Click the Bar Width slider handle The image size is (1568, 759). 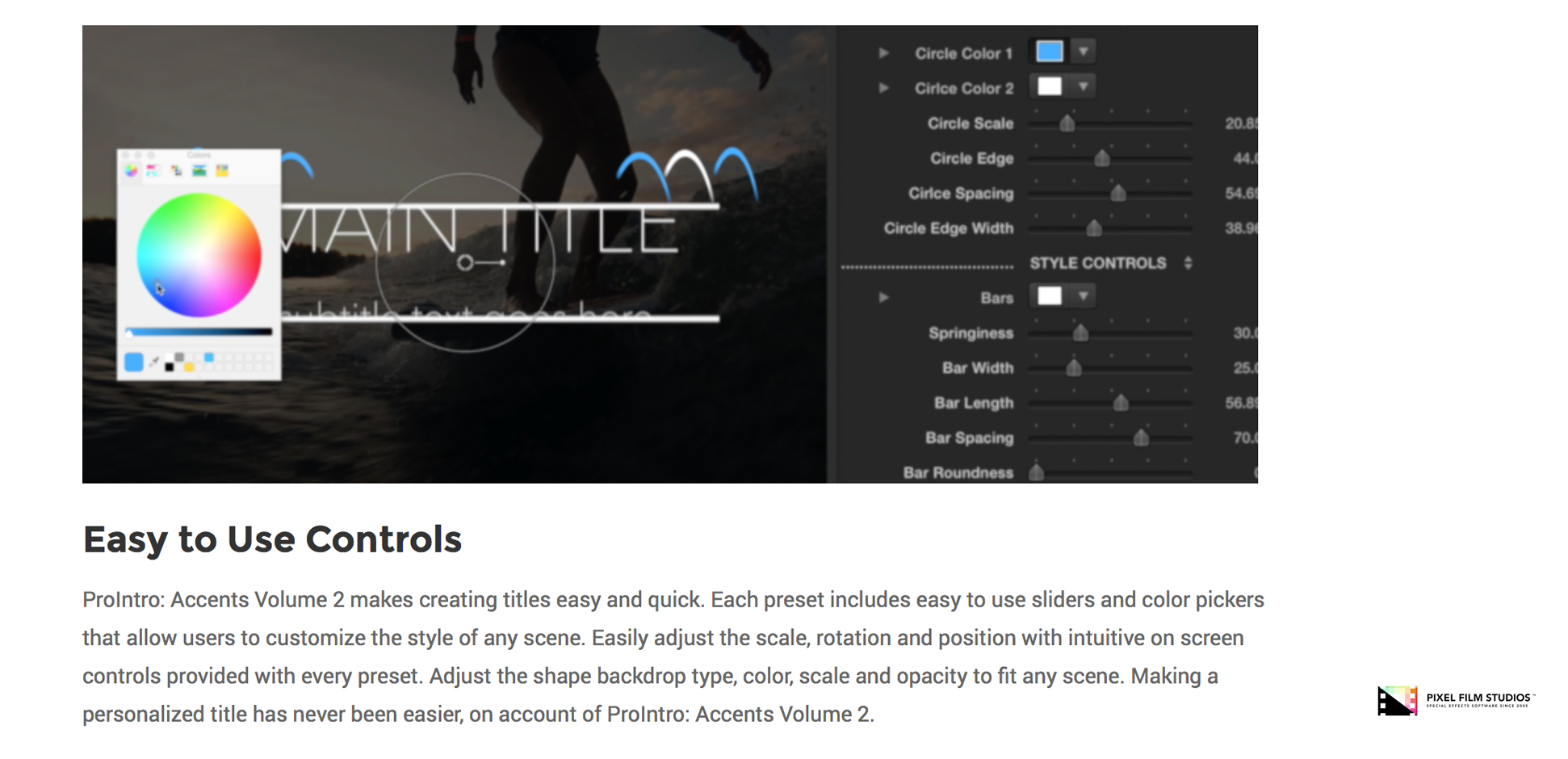1074,368
